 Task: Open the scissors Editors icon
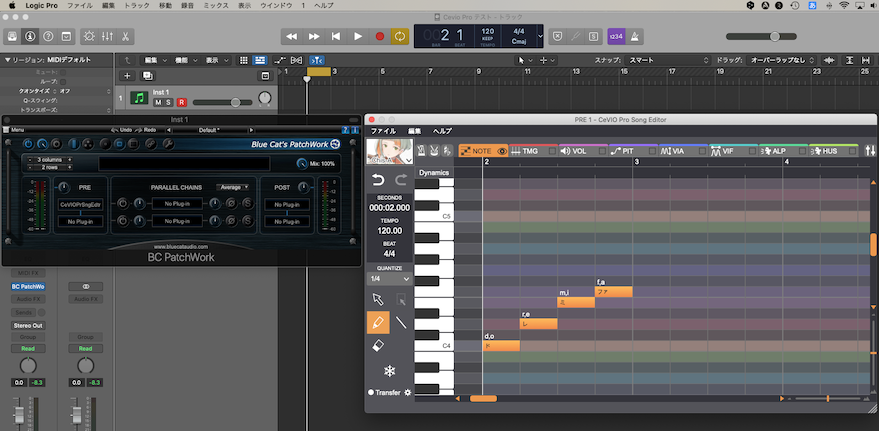tap(125, 36)
